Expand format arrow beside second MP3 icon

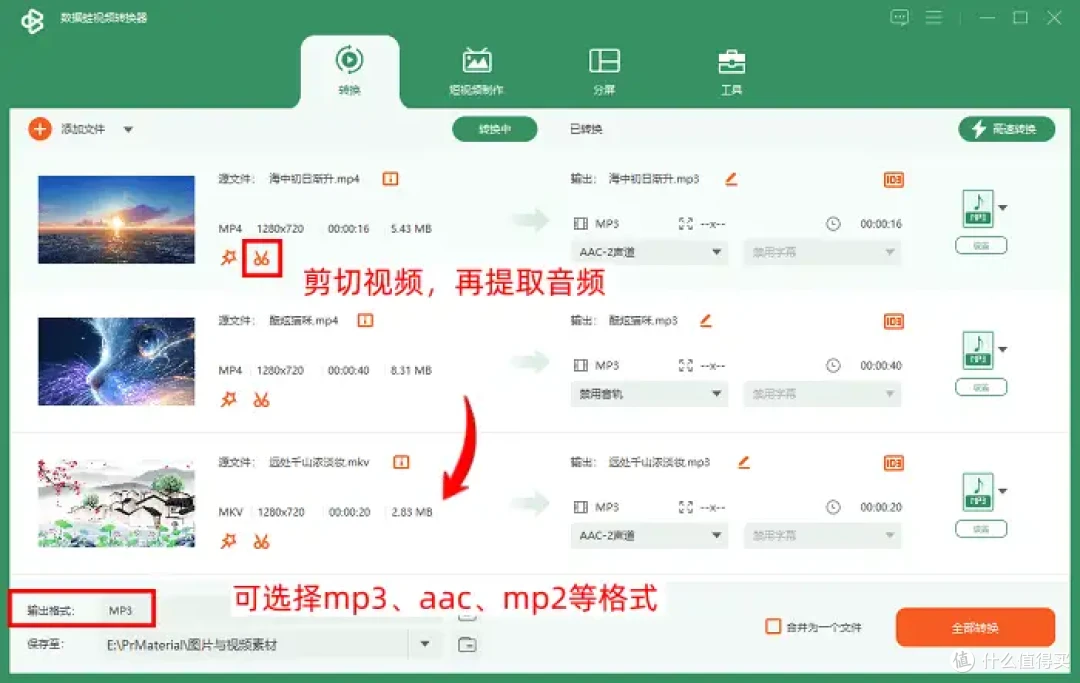(x=1003, y=350)
